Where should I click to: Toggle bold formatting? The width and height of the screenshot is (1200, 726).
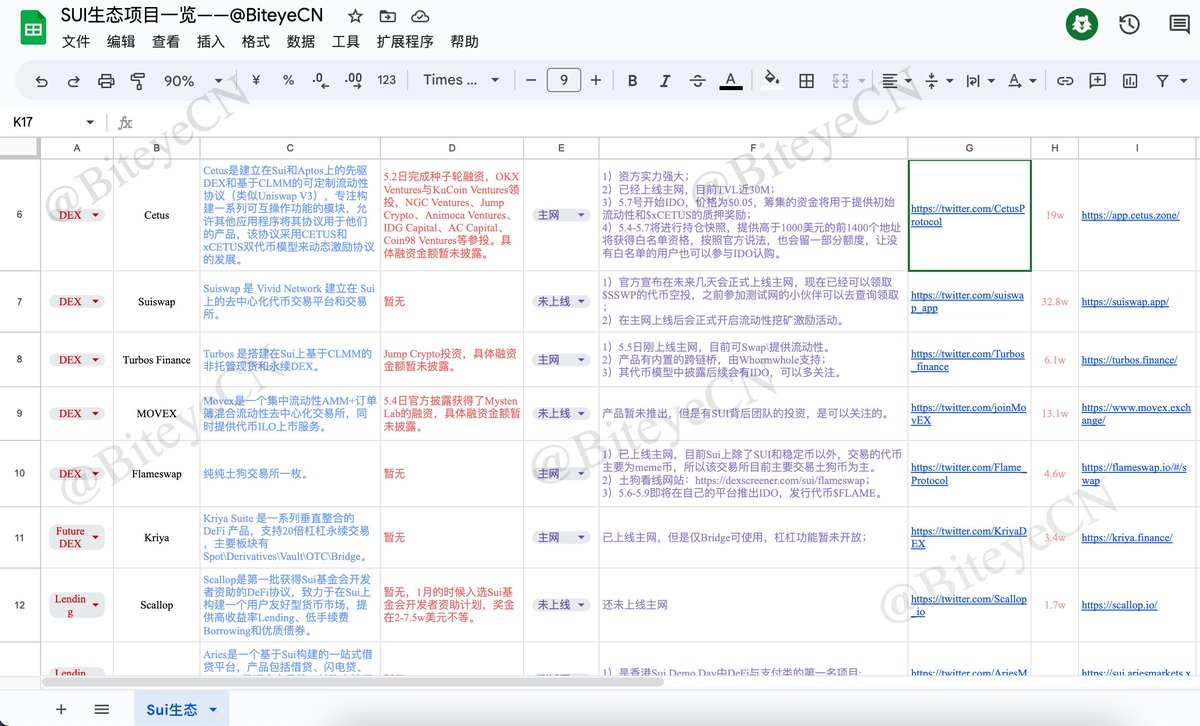pyautogui.click(x=633, y=81)
